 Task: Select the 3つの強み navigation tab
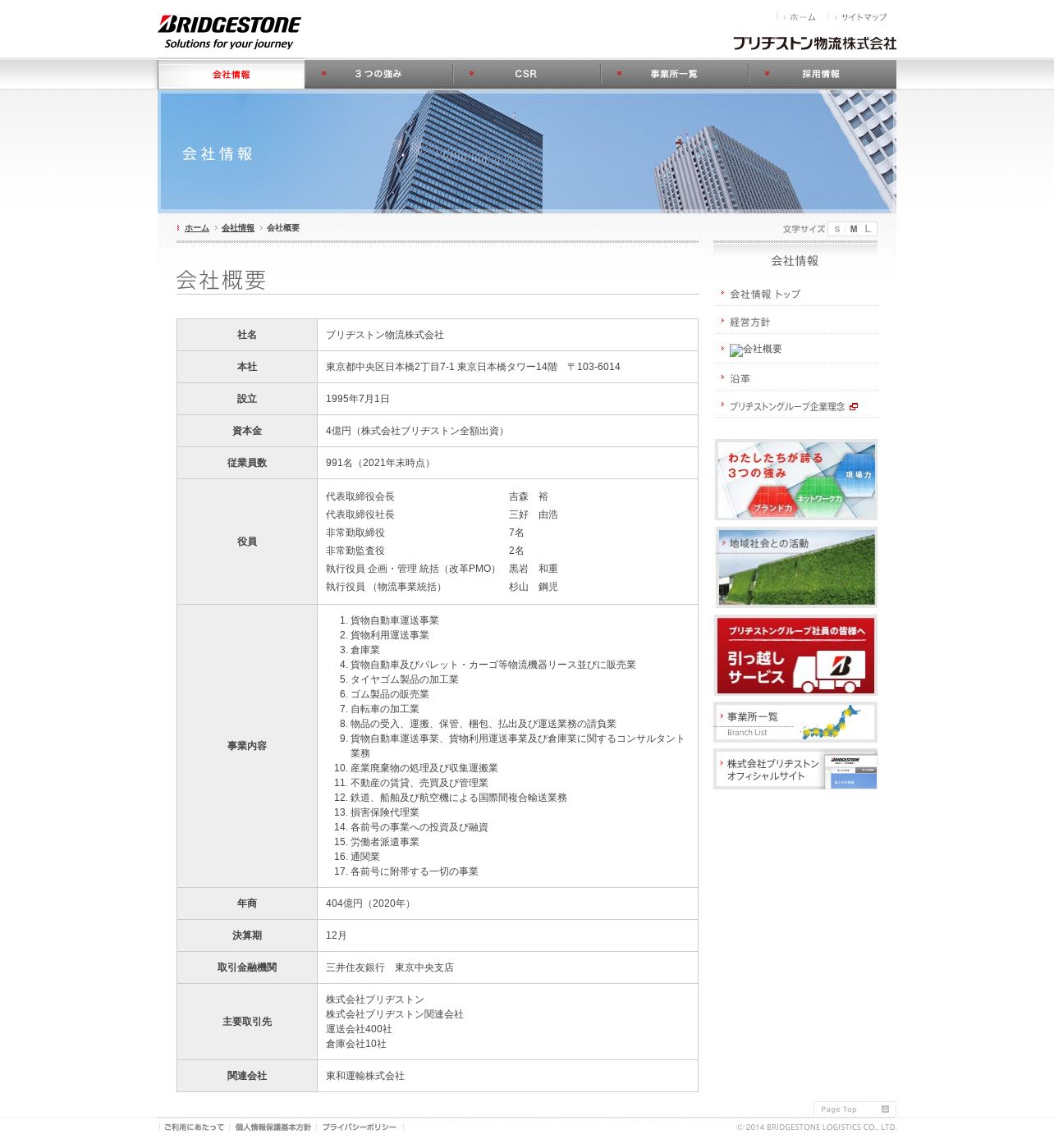click(378, 74)
